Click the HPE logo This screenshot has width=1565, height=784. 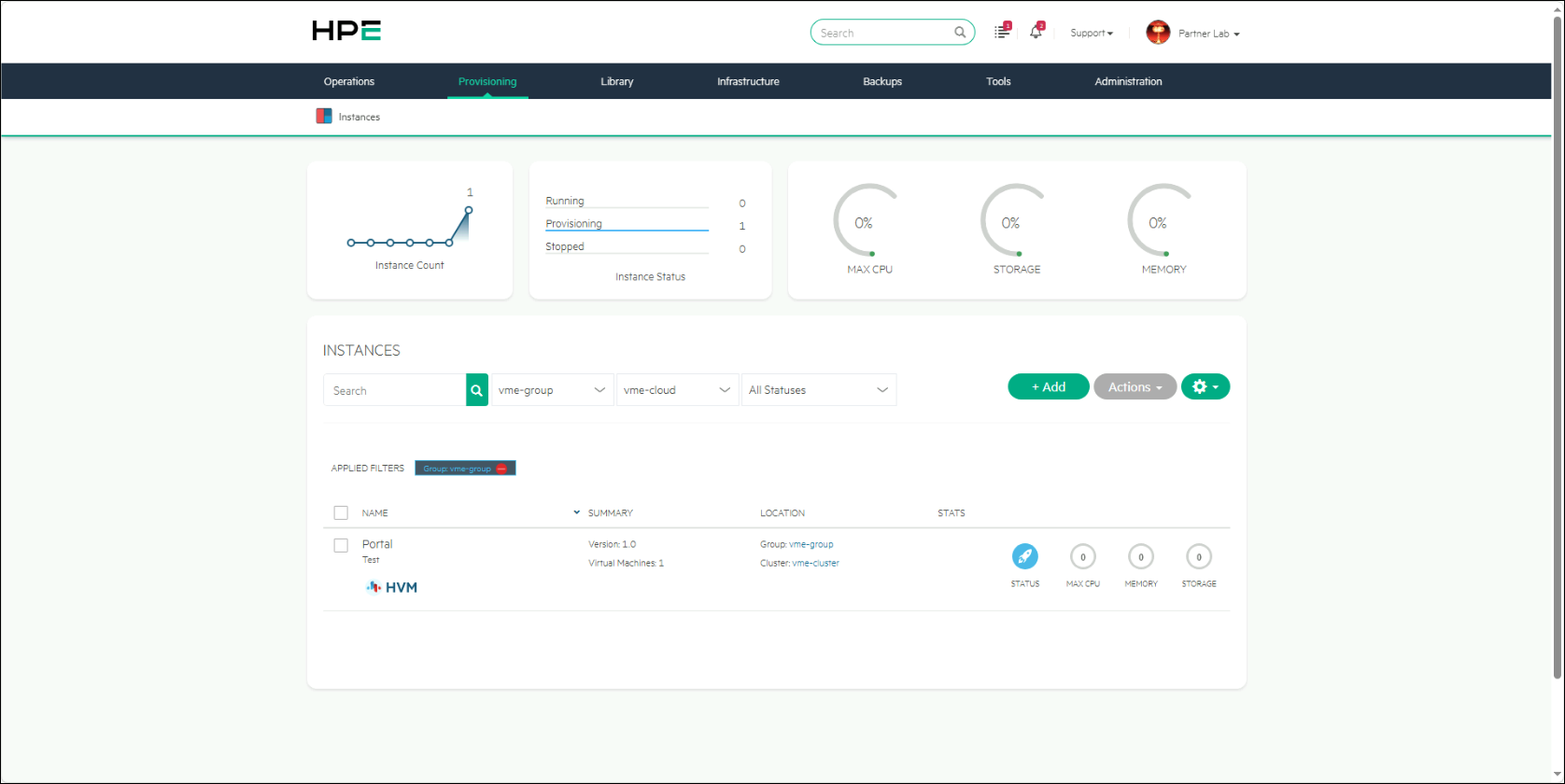pyautogui.click(x=346, y=31)
